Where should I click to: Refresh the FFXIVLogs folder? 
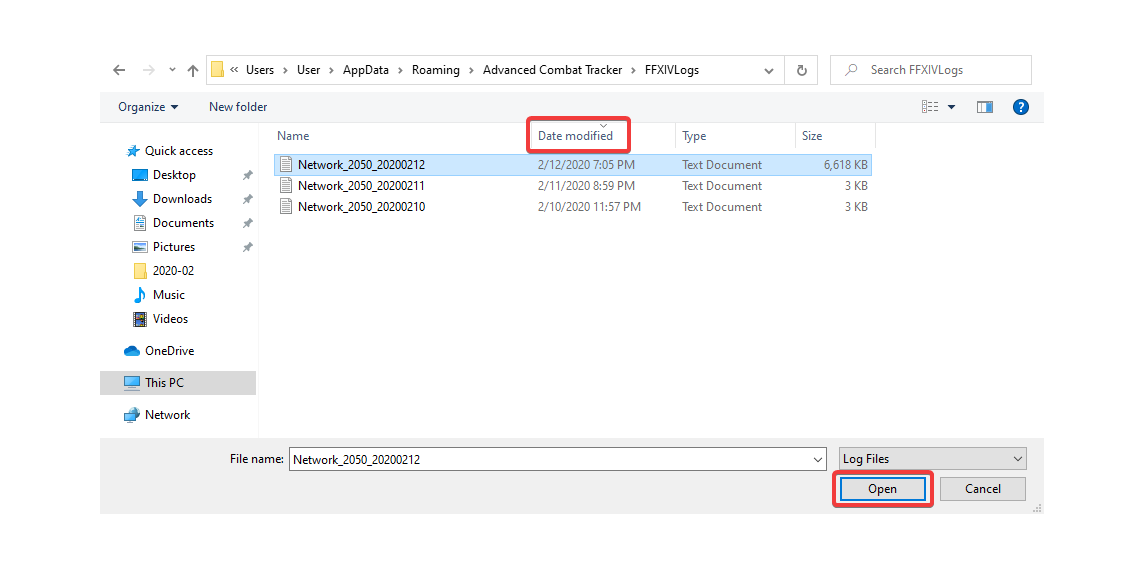click(801, 70)
